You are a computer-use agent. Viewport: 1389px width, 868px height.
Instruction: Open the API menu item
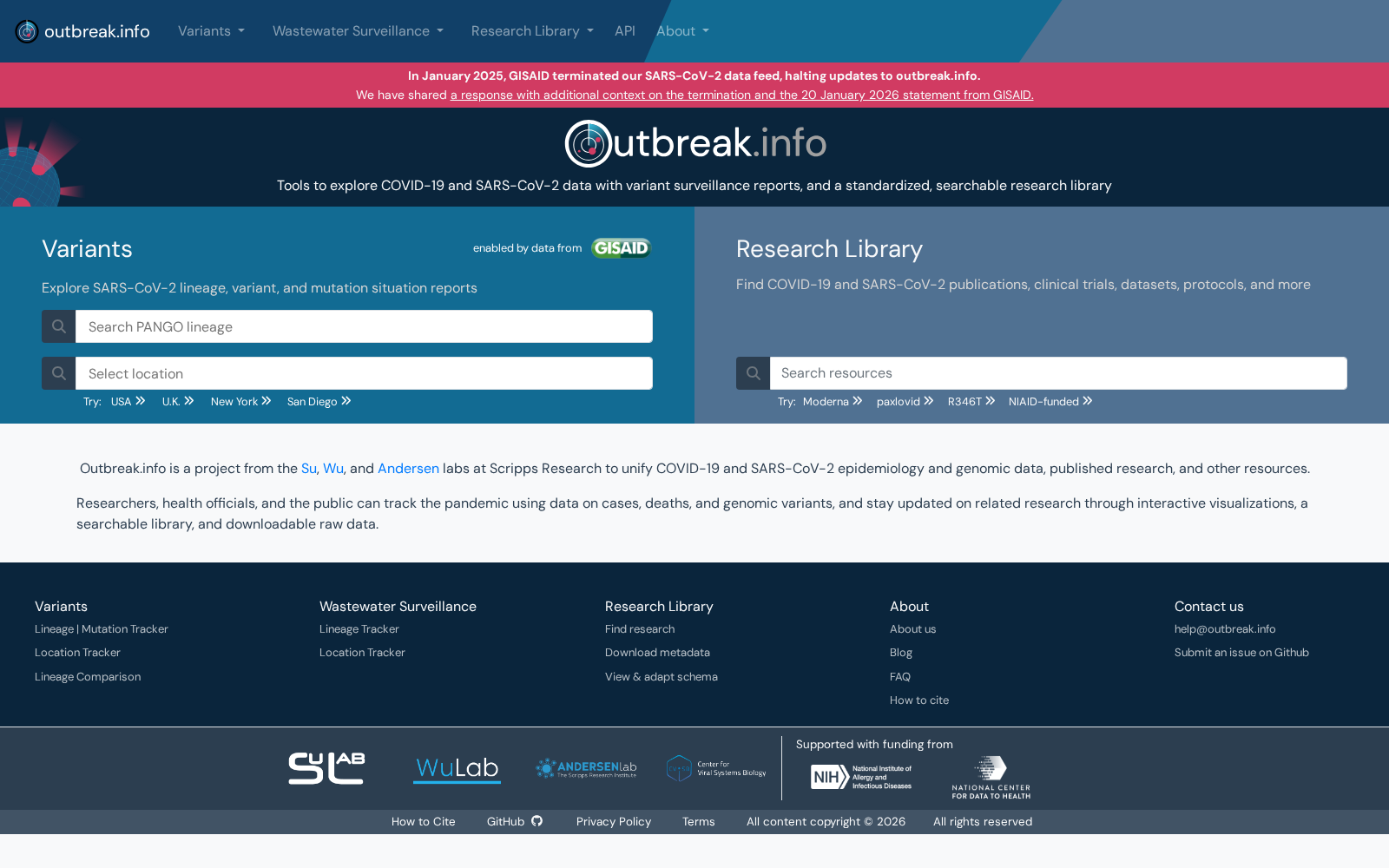click(x=625, y=31)
